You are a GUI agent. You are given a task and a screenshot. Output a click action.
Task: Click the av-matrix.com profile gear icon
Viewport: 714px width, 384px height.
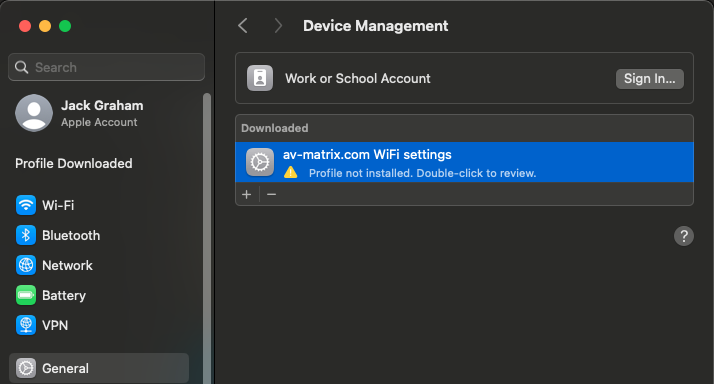click(260, 162)
